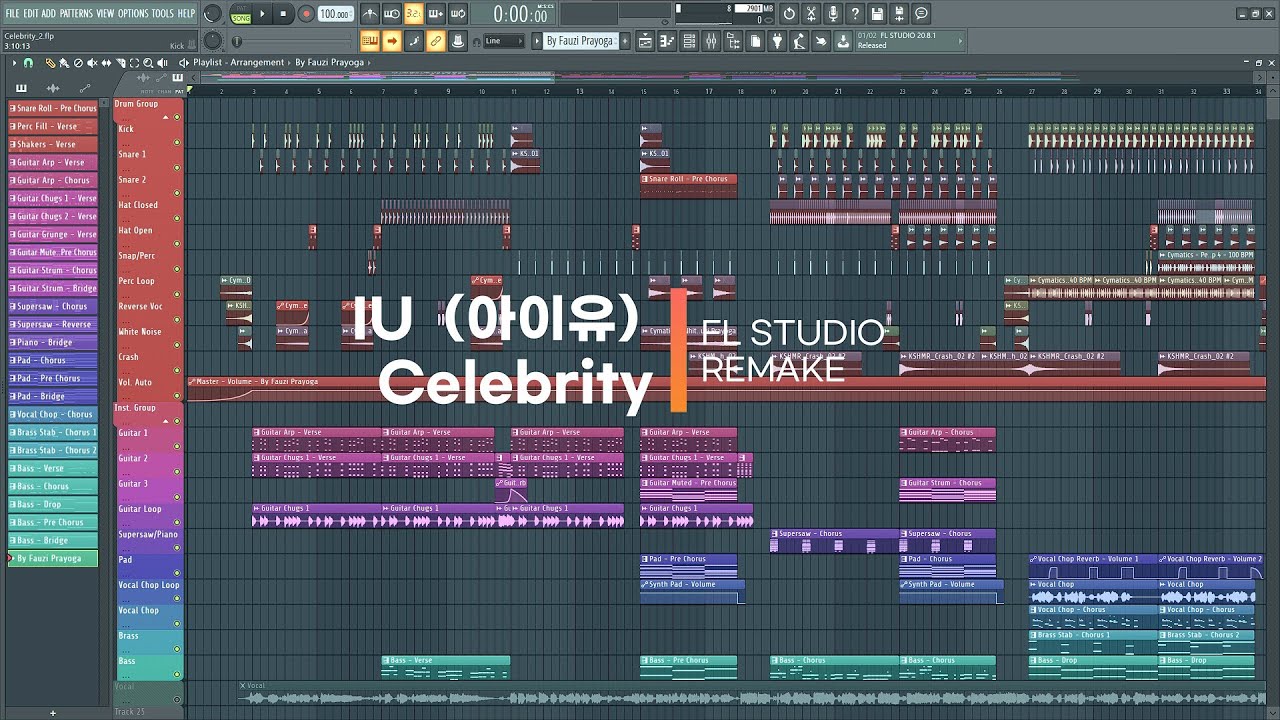The height and width of the screenshot is (720, 1280).
Task: Toggle the playlist snap magnet
Action: [28, 63]
